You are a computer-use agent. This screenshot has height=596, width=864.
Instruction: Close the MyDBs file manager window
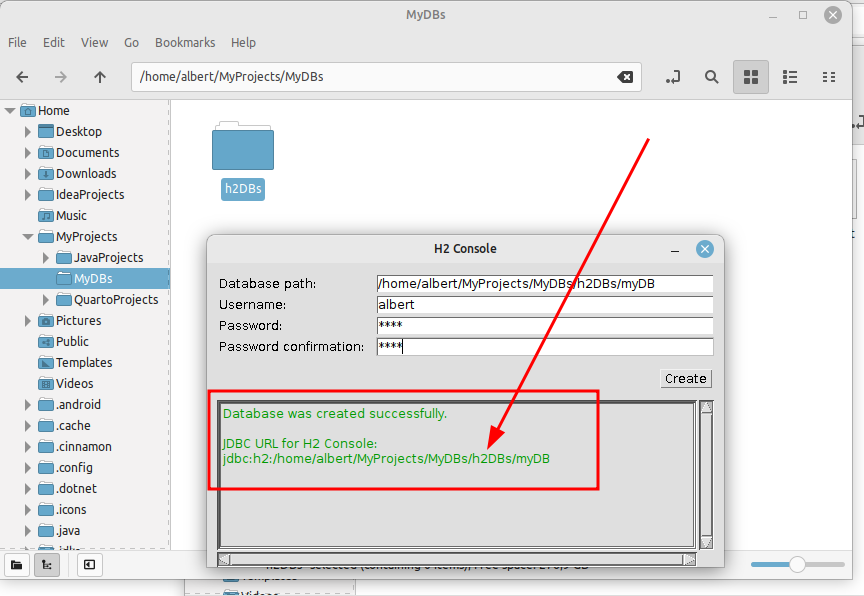click(x=833, y=15)
